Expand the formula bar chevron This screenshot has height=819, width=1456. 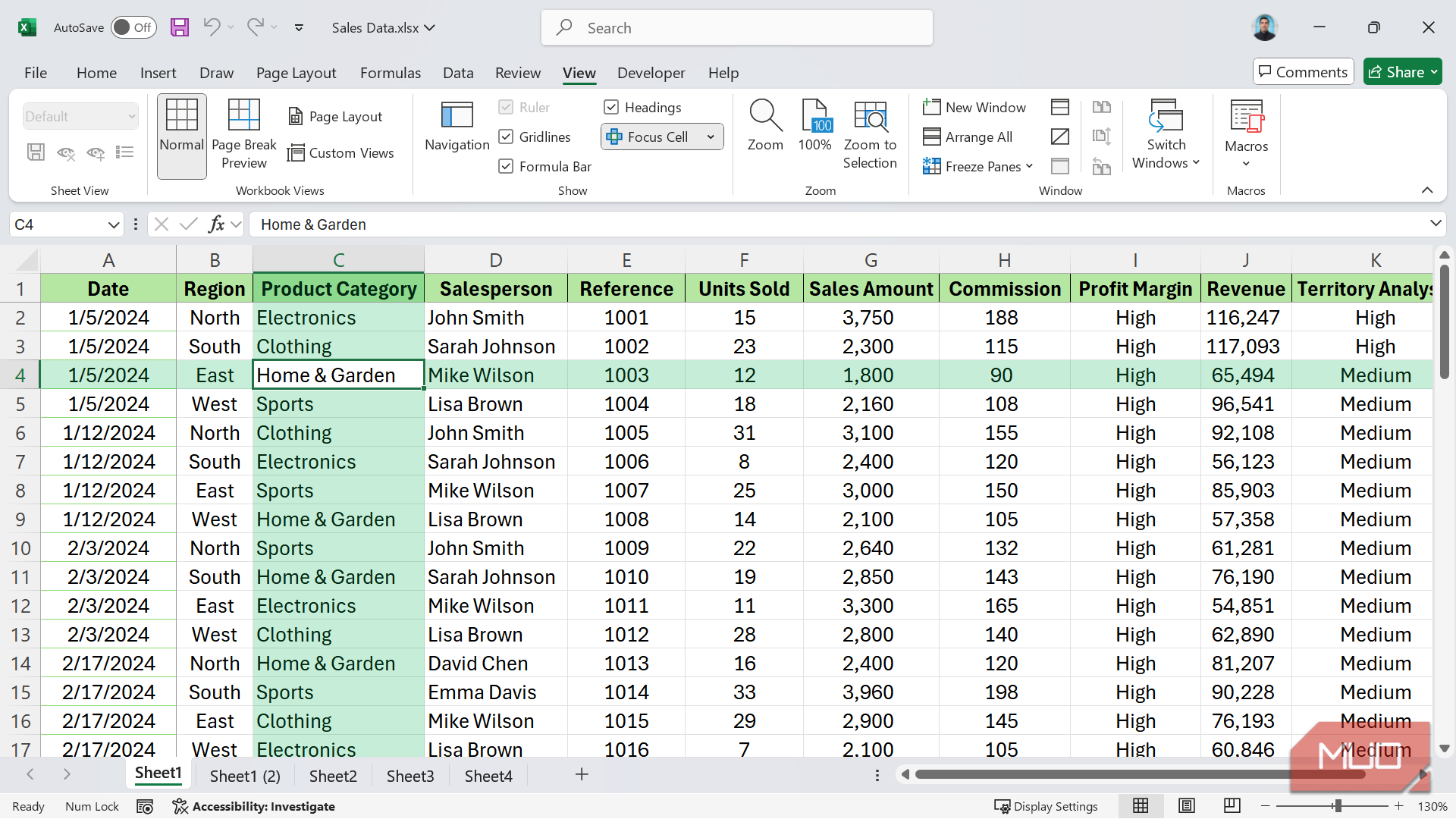(x=1435, y=223)
